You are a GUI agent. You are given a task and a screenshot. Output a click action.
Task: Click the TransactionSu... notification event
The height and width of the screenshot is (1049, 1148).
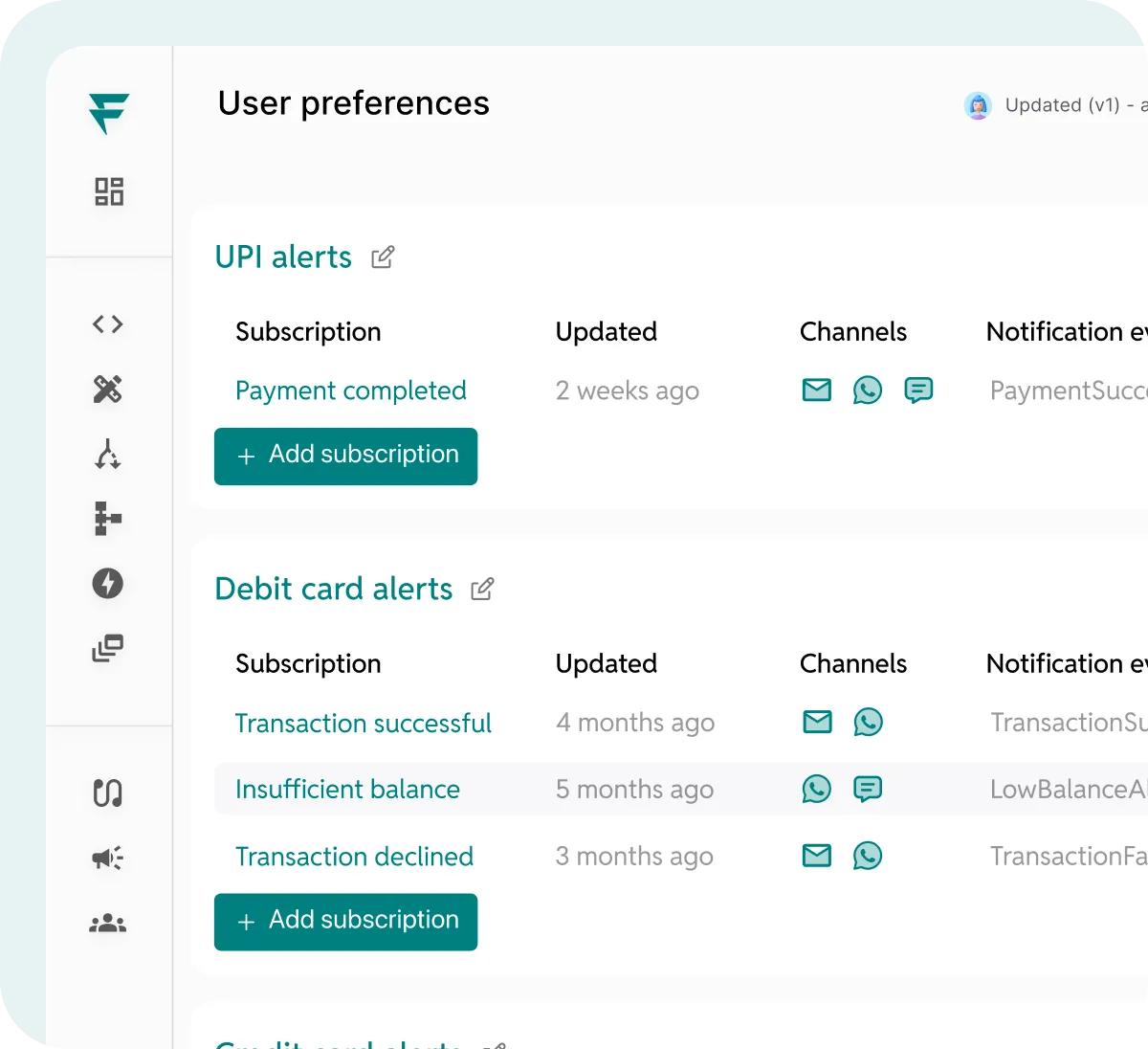(1069, 723)
